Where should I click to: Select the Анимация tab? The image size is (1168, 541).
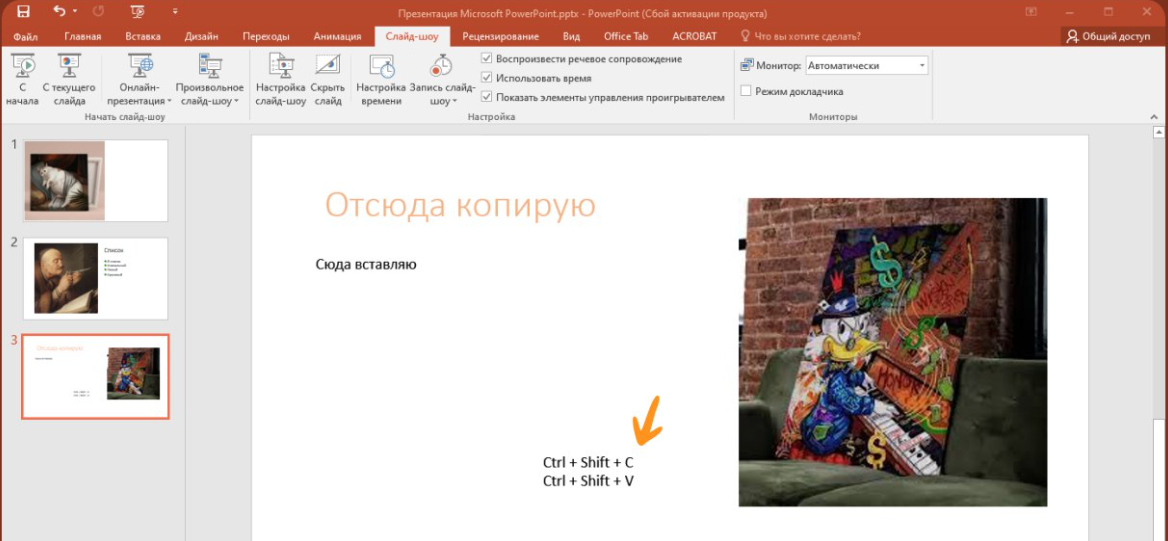pos(337,36)
